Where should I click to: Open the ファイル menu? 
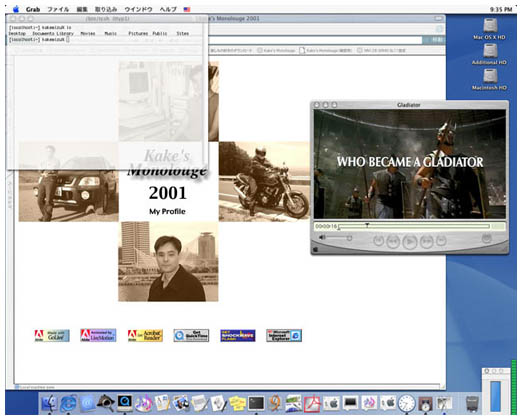(58, 9)
